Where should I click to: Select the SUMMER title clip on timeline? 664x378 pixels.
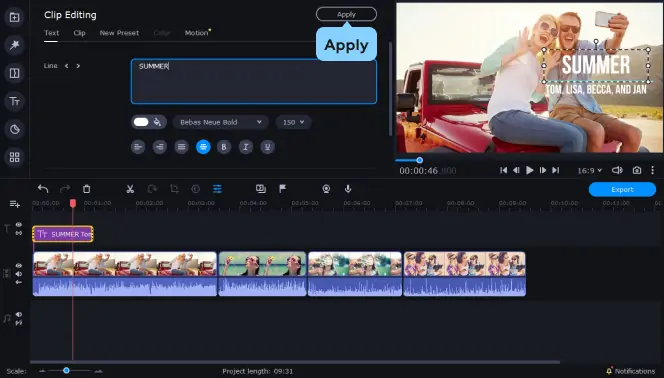pos(63,234)
